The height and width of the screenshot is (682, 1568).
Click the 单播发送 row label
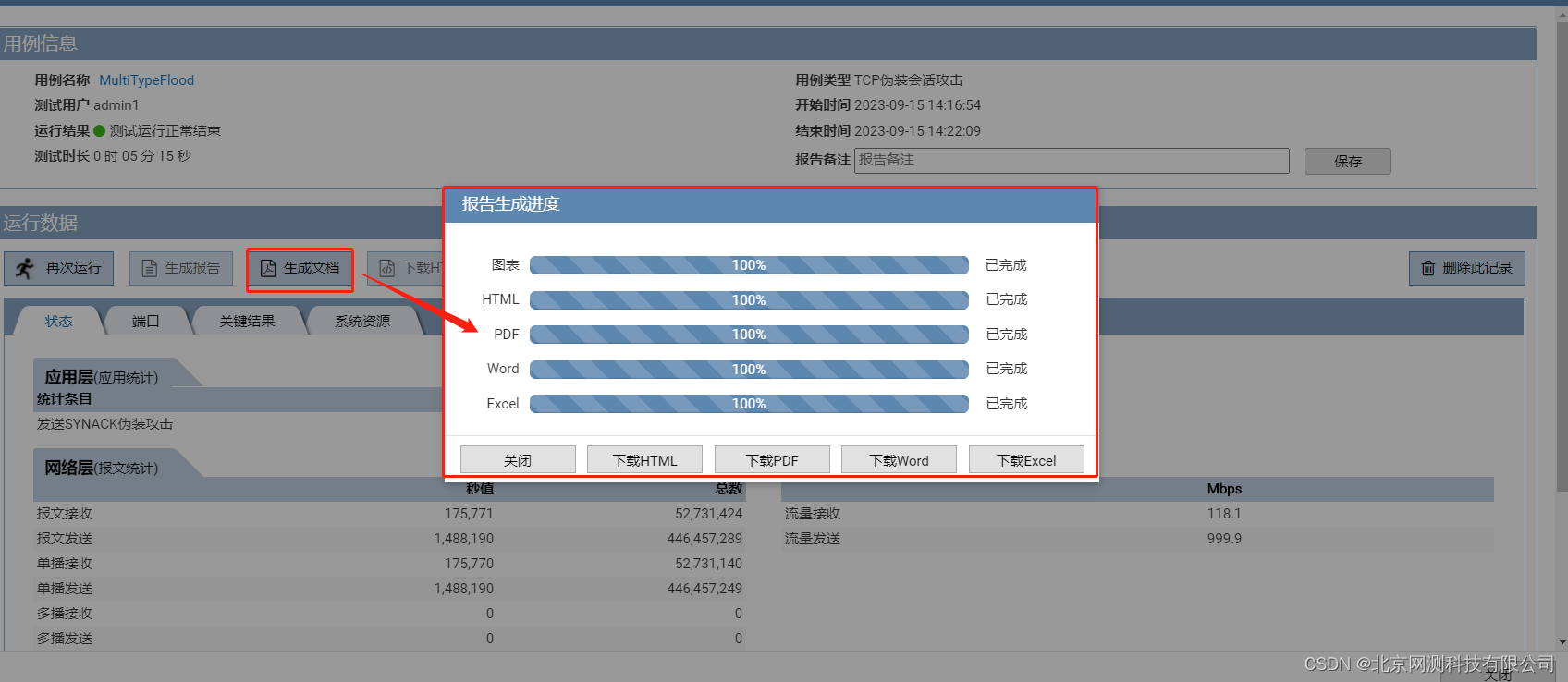pyautogui.click(x=65, y=589)
